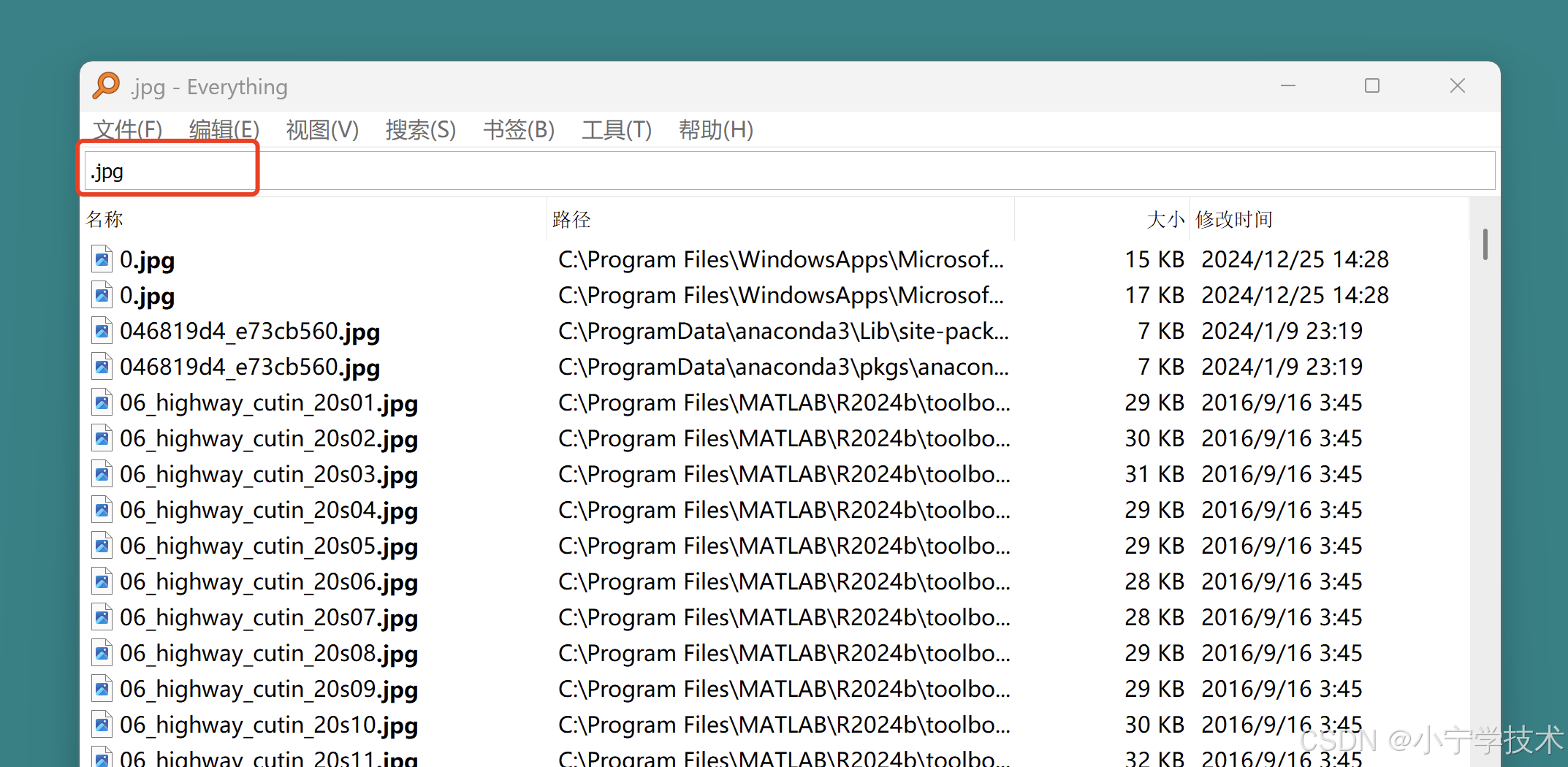Click date 2024/1/9 23:19 in site-pack row

click(1282, 331)
